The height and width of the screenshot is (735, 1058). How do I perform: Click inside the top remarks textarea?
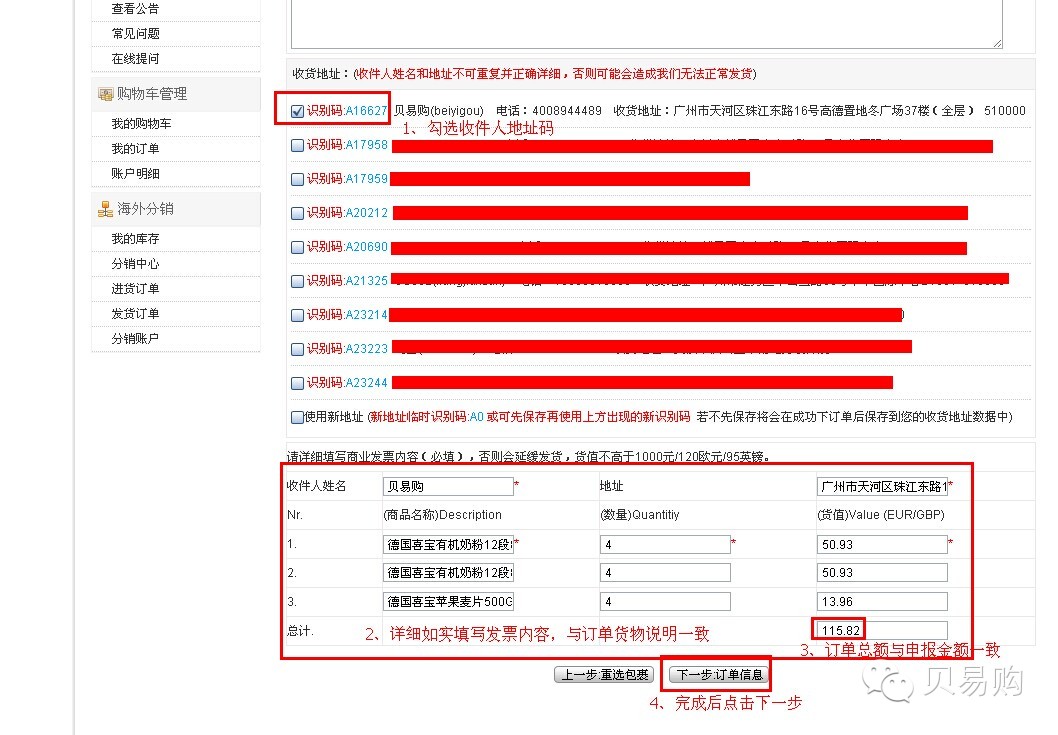646,22
